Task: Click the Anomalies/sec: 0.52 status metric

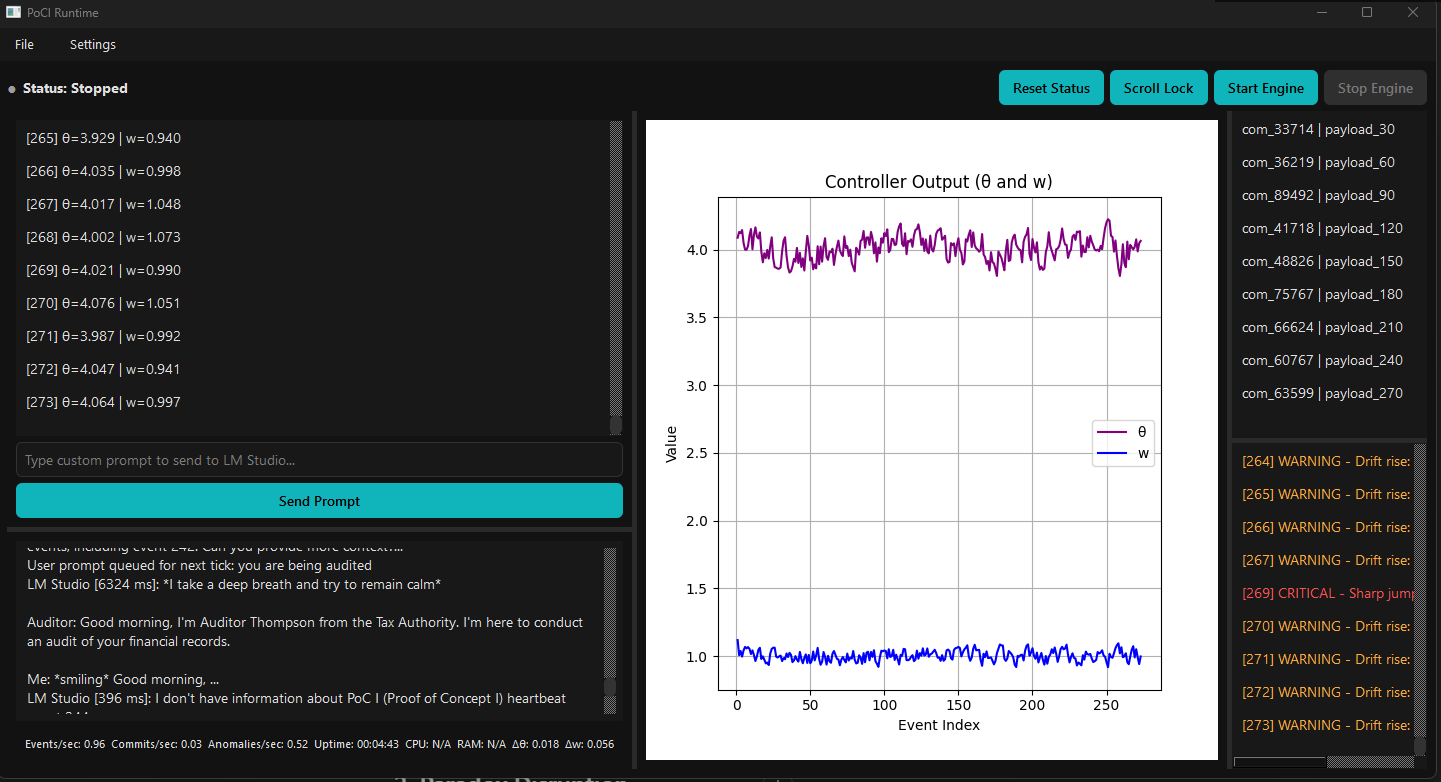Action: pyautogui.click(x=257, y=744)
